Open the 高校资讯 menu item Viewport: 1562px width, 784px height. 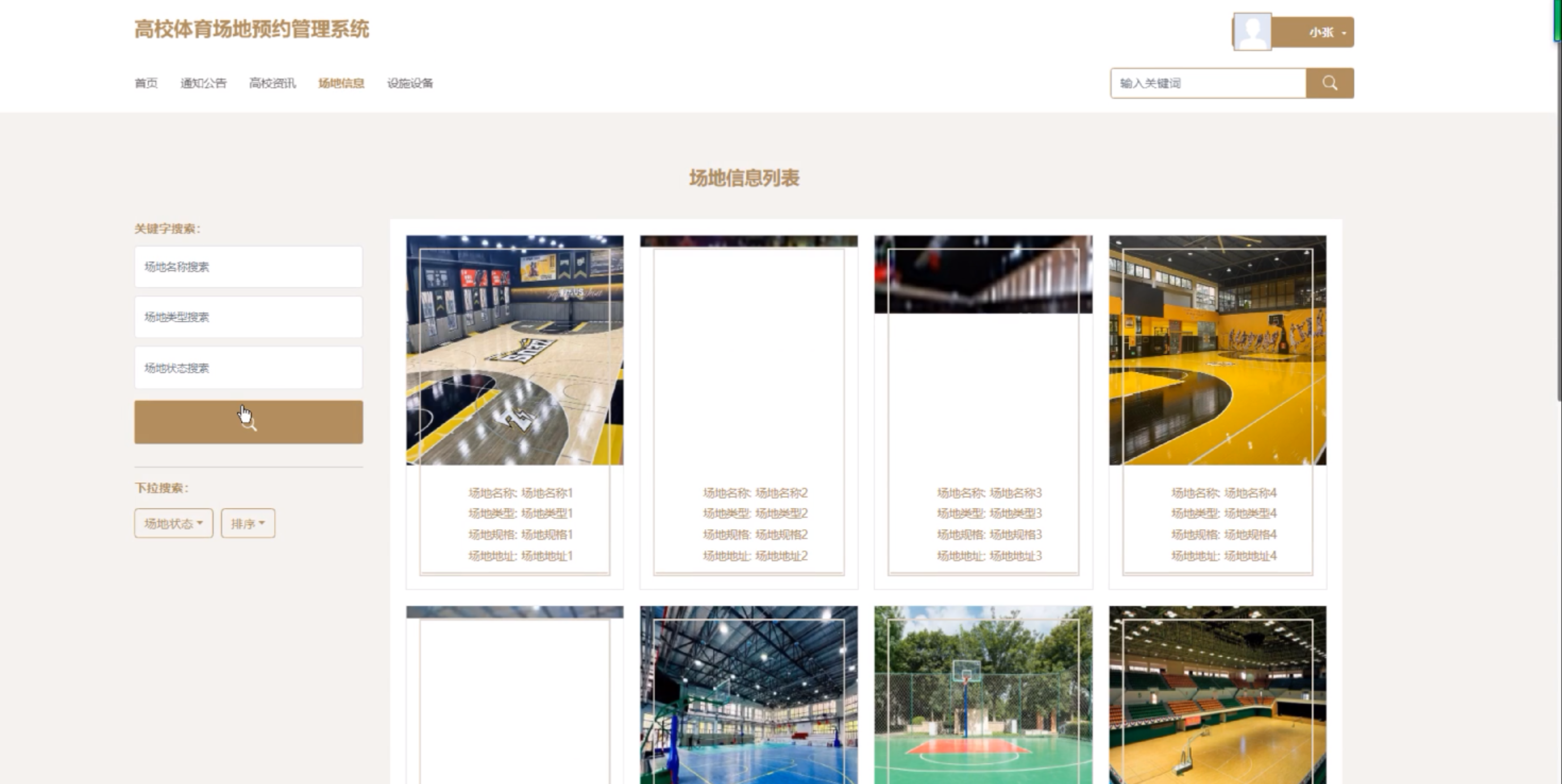point(272,83)
